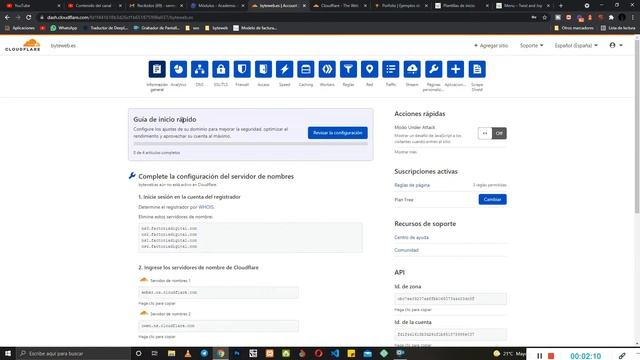The width and height of the screenshot is (640, 360).
Task: Open the Comunidad link
Action: tap(407, 250)
